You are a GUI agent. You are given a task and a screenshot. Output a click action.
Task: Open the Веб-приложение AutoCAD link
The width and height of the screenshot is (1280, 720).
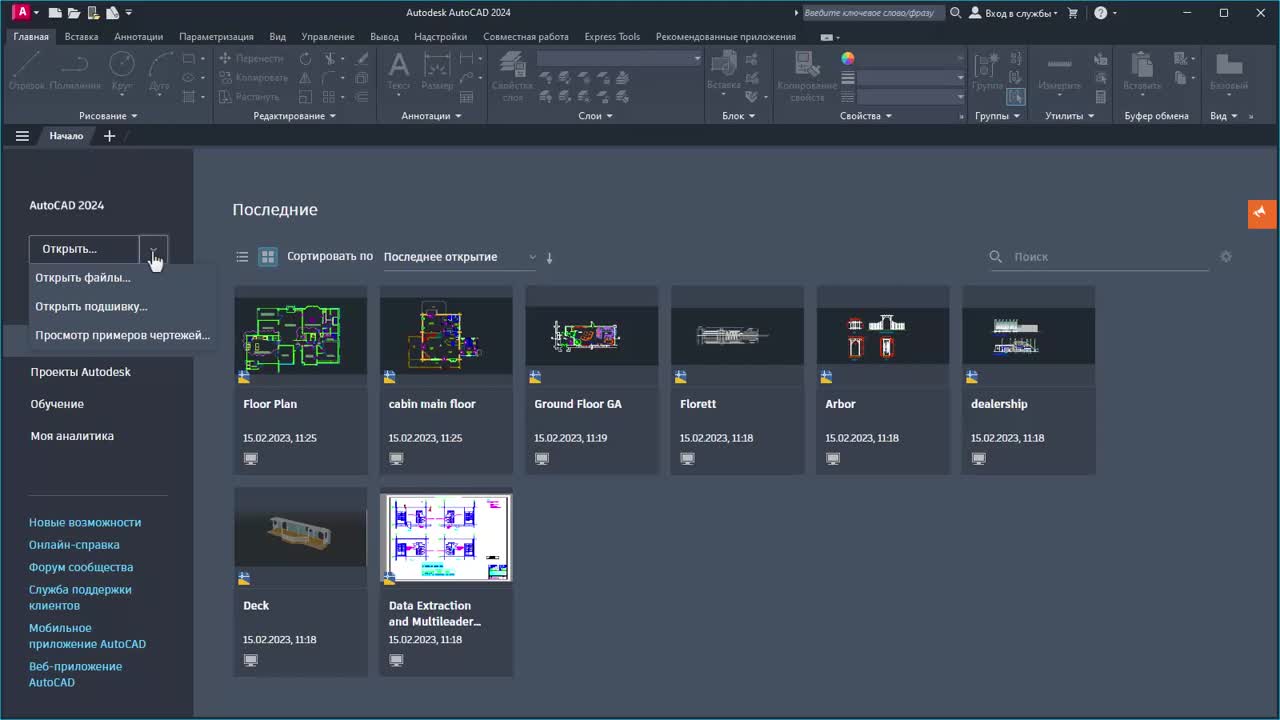pyautogui.click(x=75, y=675)
